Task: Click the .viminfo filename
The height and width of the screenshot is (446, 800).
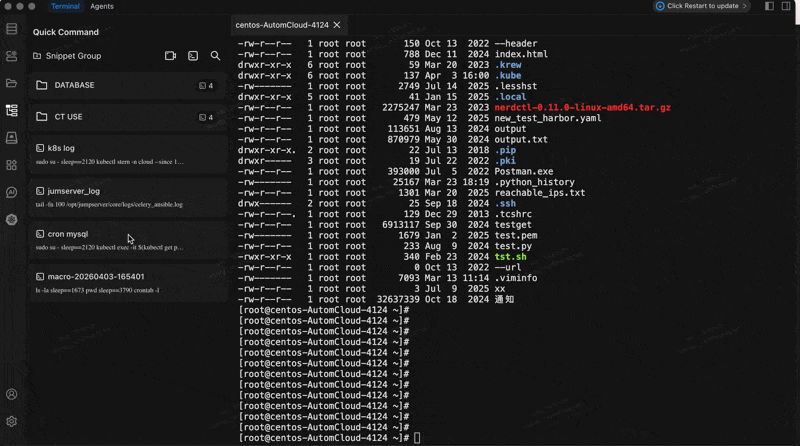Action: [x=515, y=278]
